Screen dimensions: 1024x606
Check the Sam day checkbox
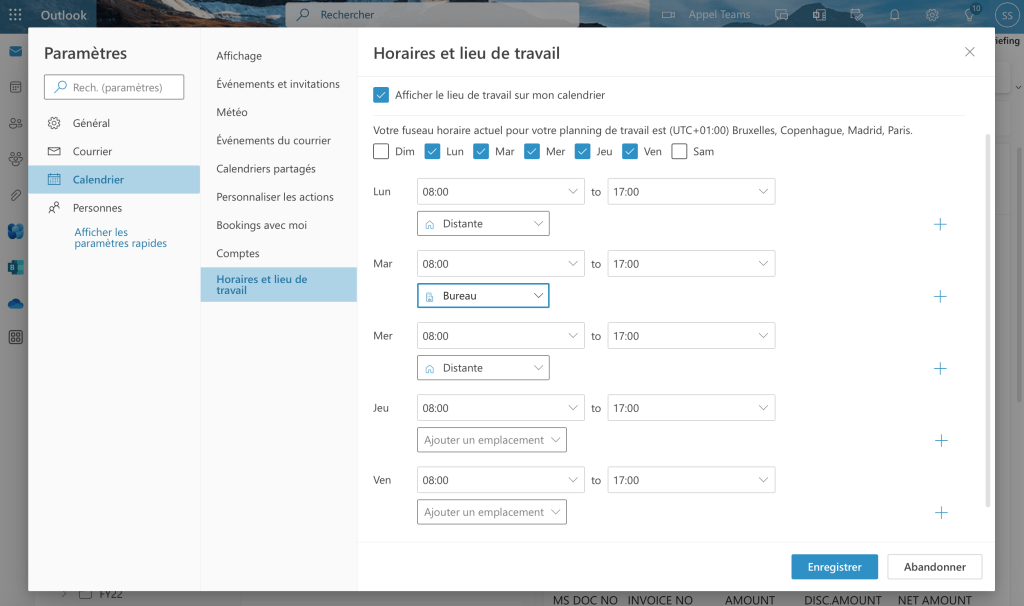coord(680,152)
